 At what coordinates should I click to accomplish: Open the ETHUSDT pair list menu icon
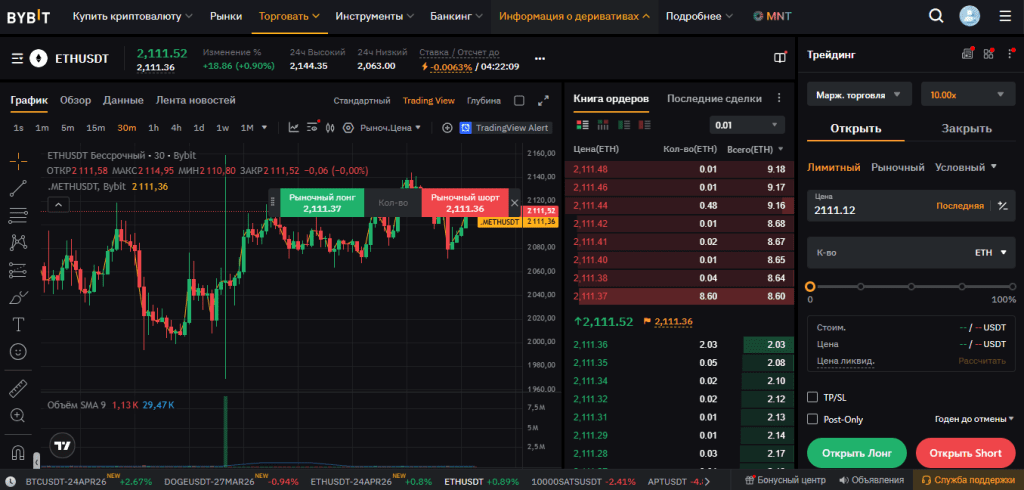click(x=18, y=59)
